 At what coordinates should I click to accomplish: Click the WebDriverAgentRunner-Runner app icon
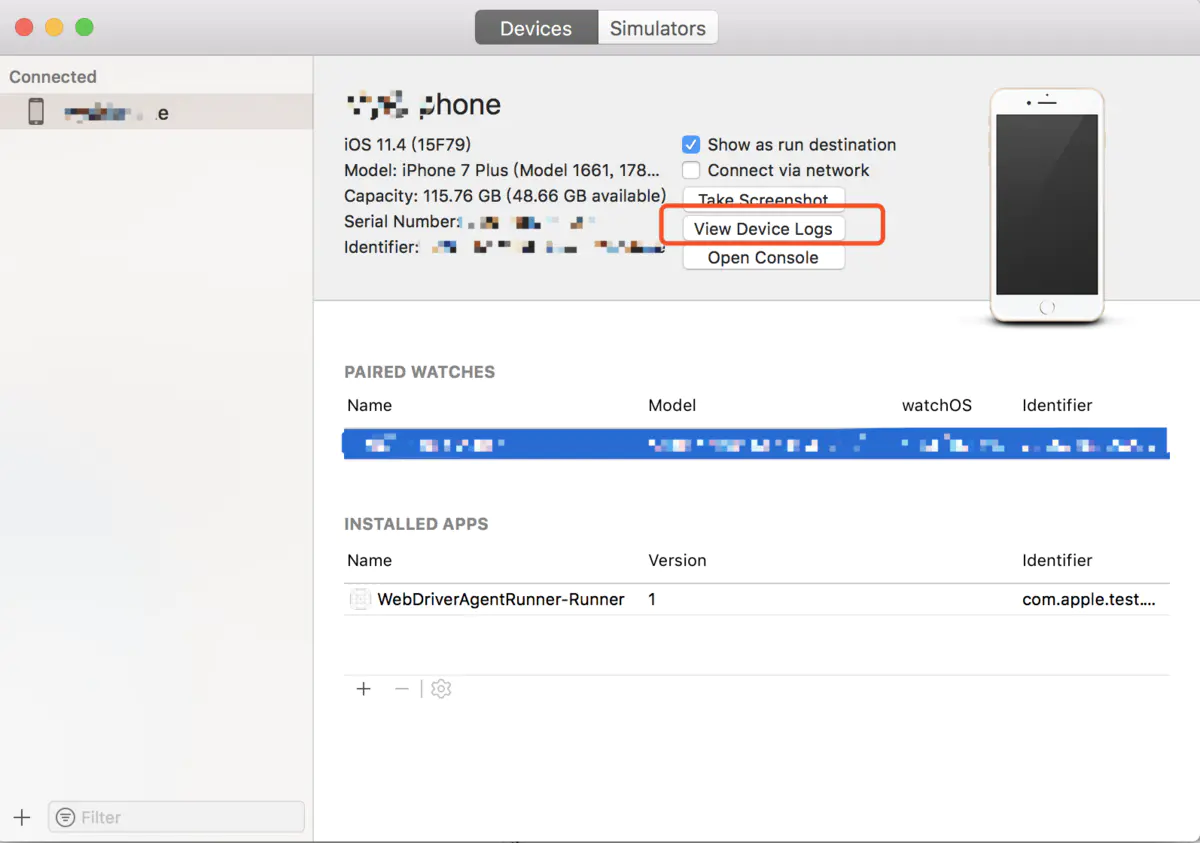pyautogui.click(x=360, y=599)
